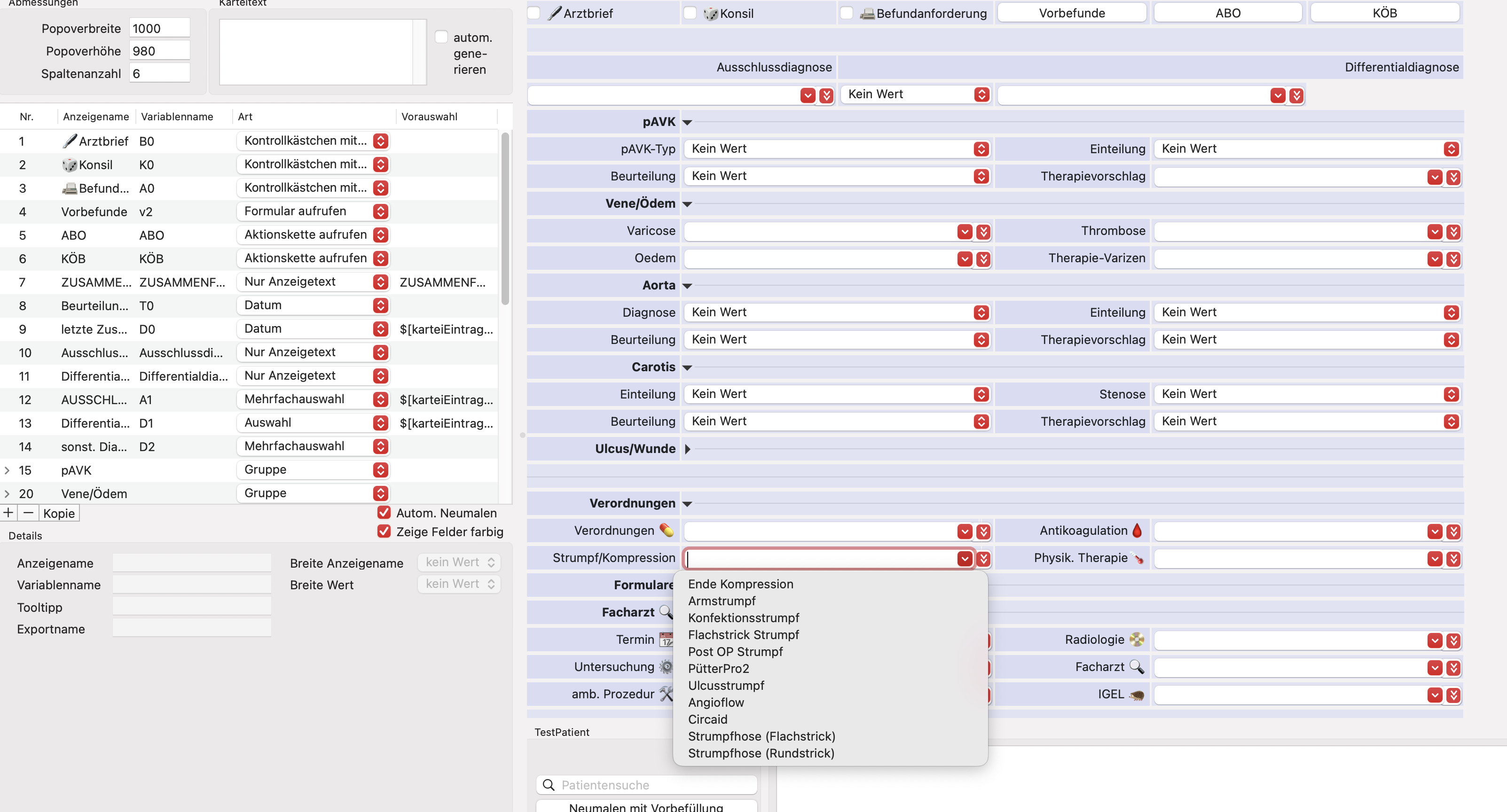
Task: Expand the Ulcus/Wunde section
Action: pyautogui.click(x=687, y=449)
